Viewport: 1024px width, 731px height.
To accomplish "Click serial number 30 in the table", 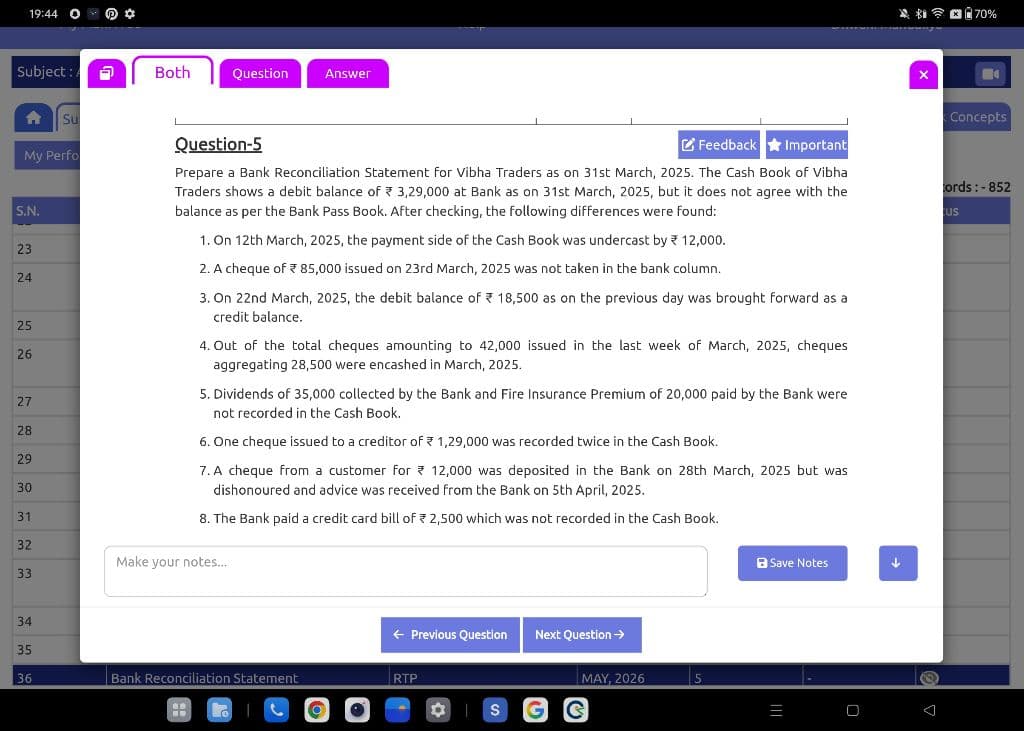I will coord(24,487).
